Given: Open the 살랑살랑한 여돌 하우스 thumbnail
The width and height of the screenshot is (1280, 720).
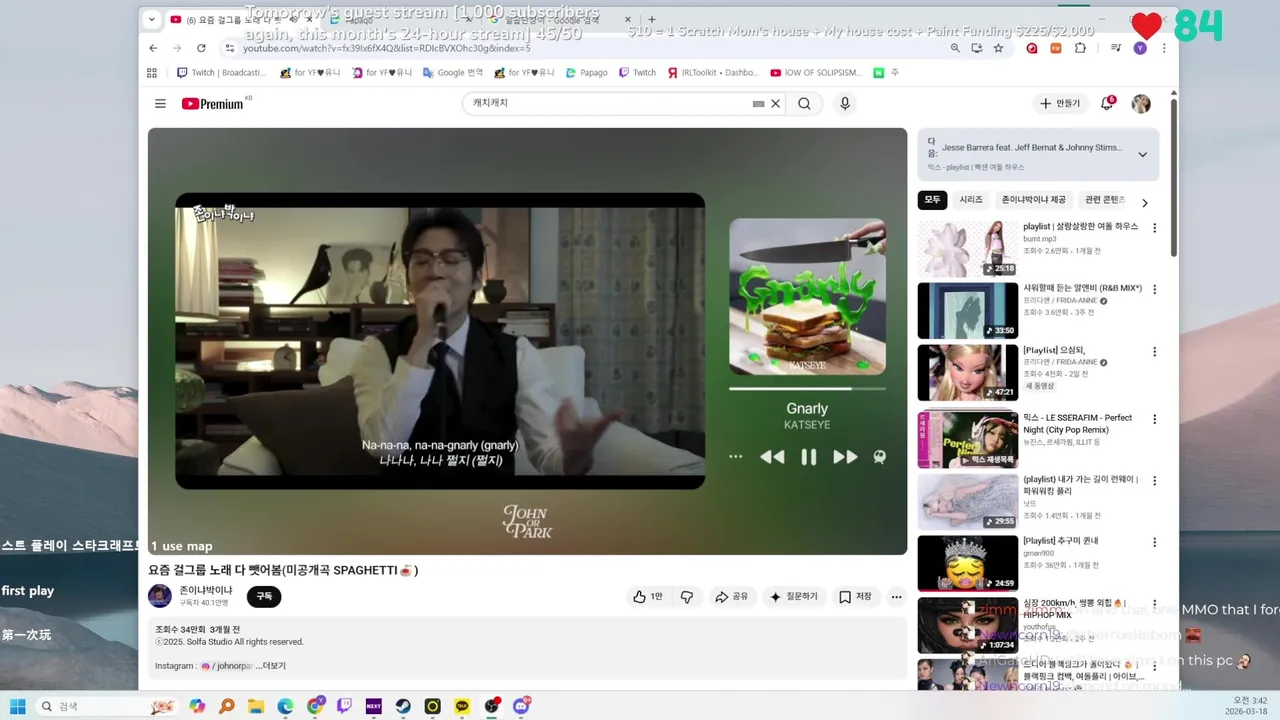Looking at the screenshot, I should (x=967, y=249).
